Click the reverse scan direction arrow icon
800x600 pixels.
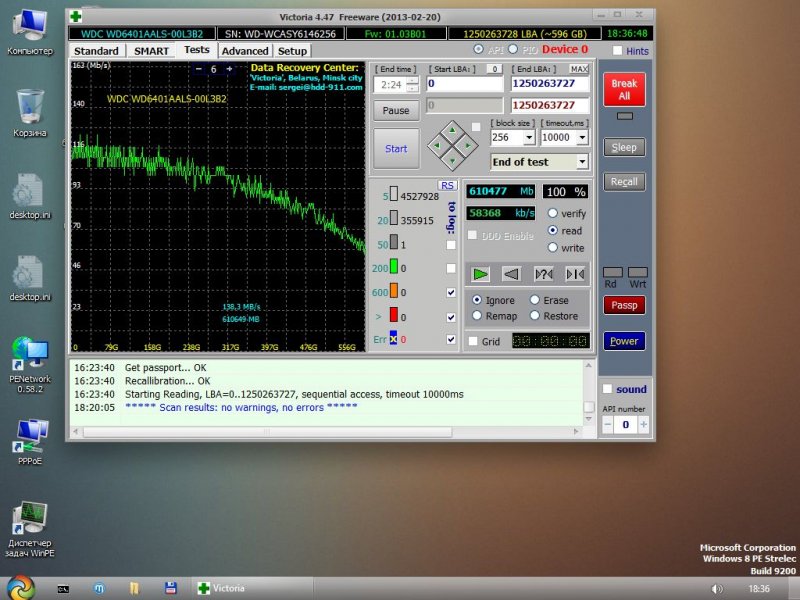point(511,274)
